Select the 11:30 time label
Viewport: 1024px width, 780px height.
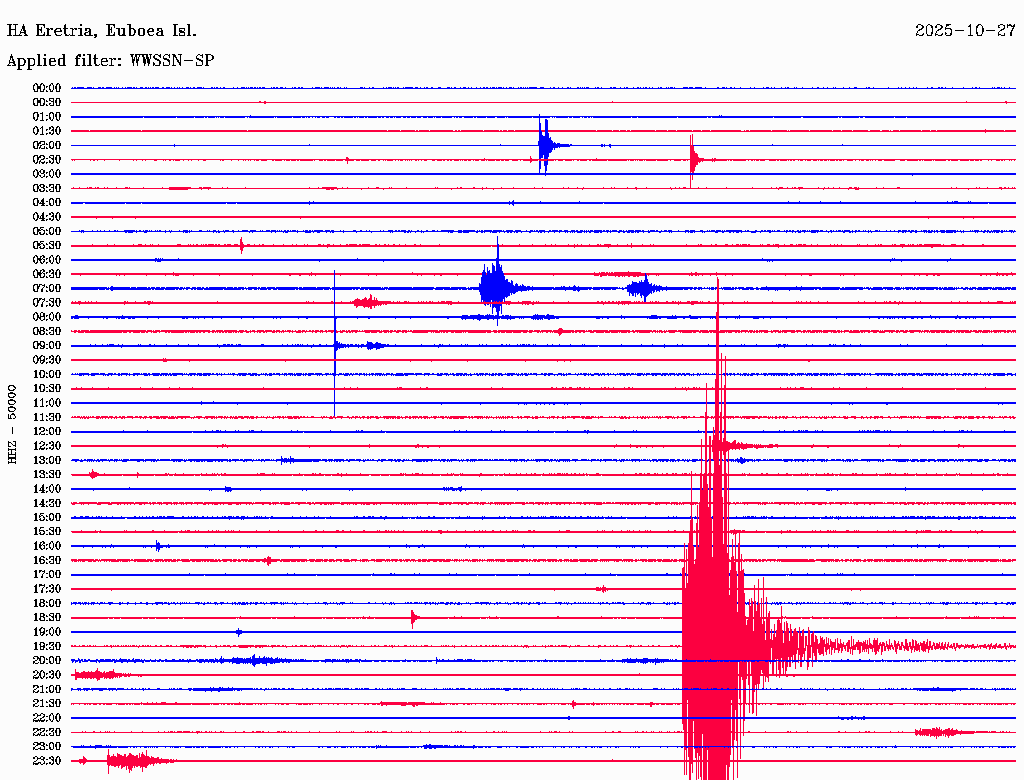pos(47,417)
